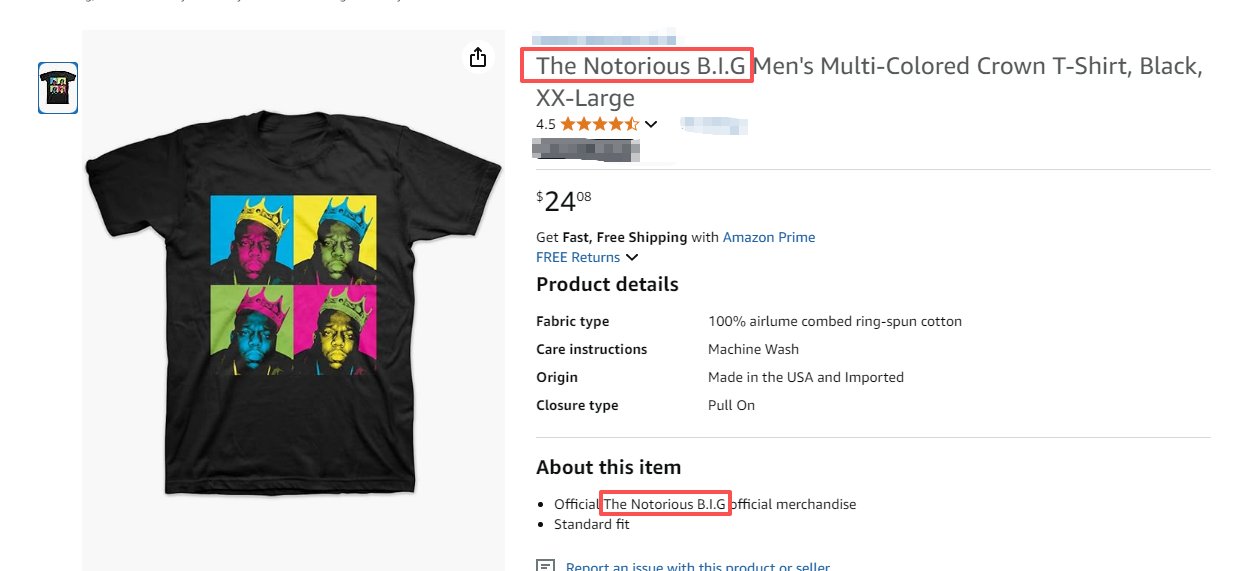Click the blurred text line below the rating
1234x571 pixels.
(586, 150)
